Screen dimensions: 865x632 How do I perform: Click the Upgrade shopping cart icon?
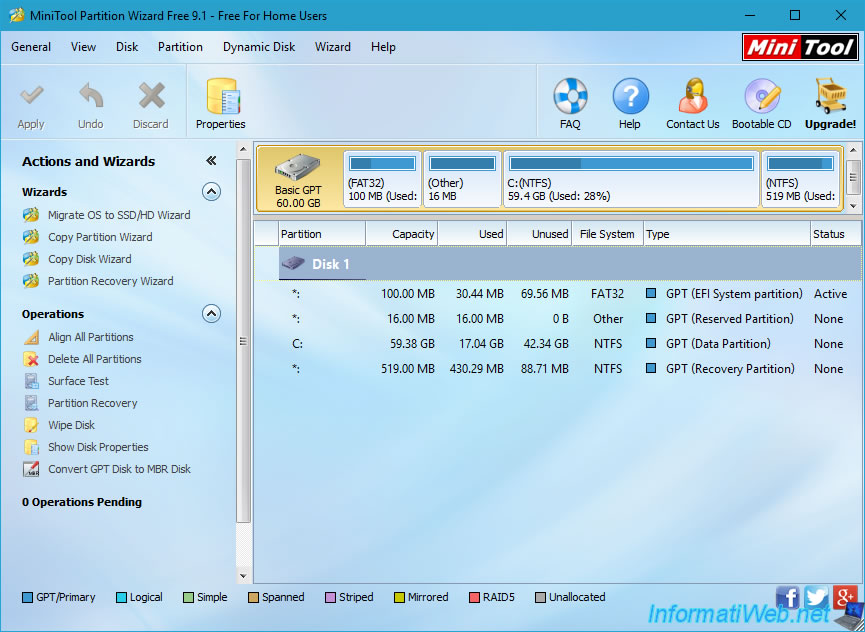(830, 98)
